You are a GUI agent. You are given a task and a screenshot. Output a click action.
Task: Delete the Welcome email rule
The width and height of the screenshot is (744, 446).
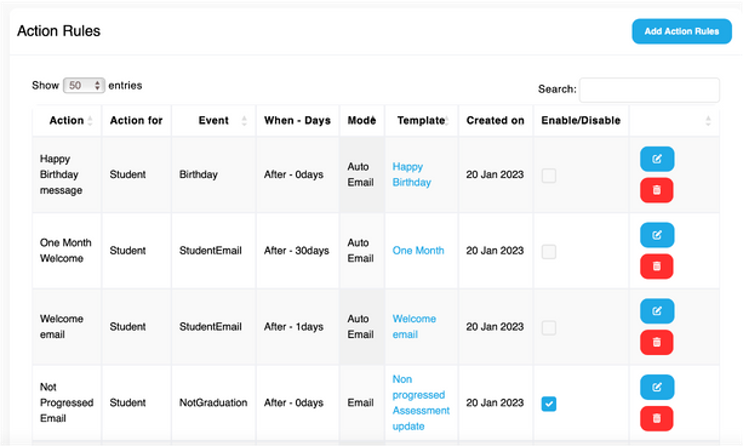coord(657,342)
